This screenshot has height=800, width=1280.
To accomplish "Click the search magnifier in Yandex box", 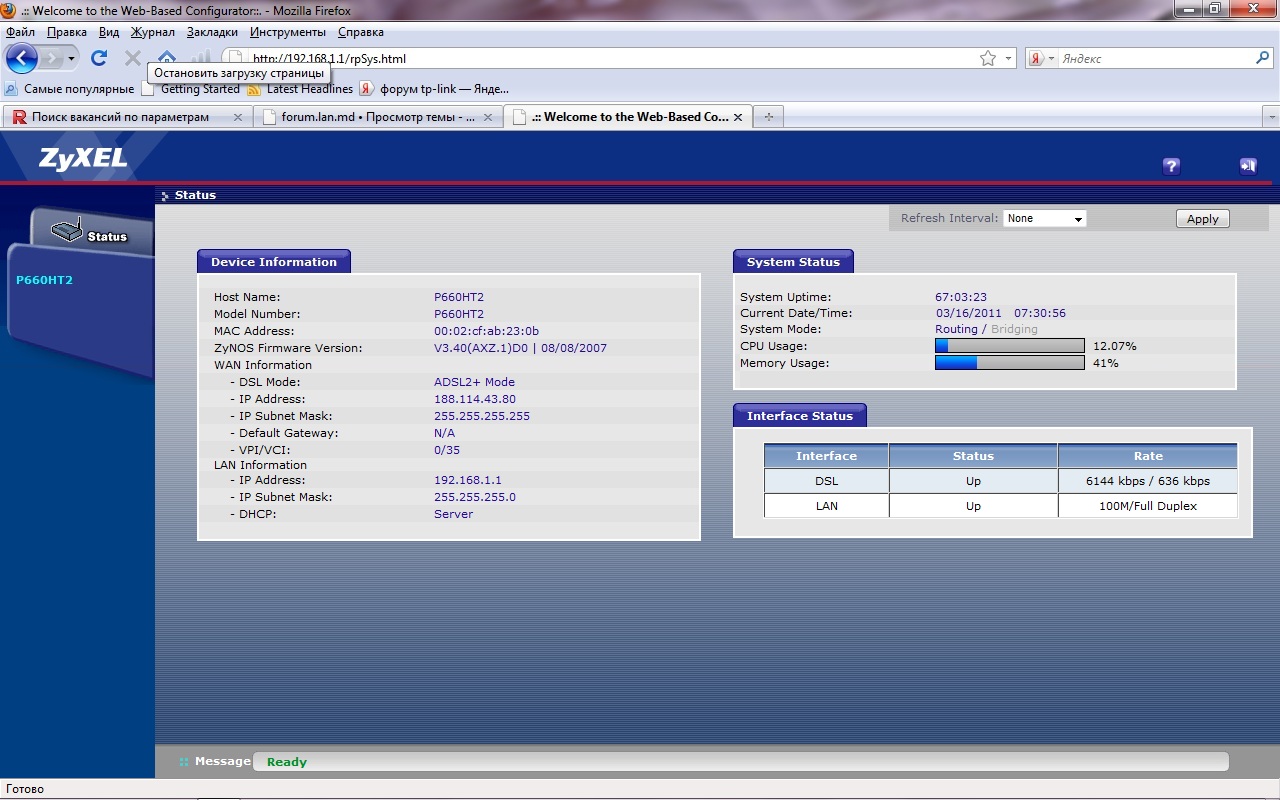I will [1262, 59].
